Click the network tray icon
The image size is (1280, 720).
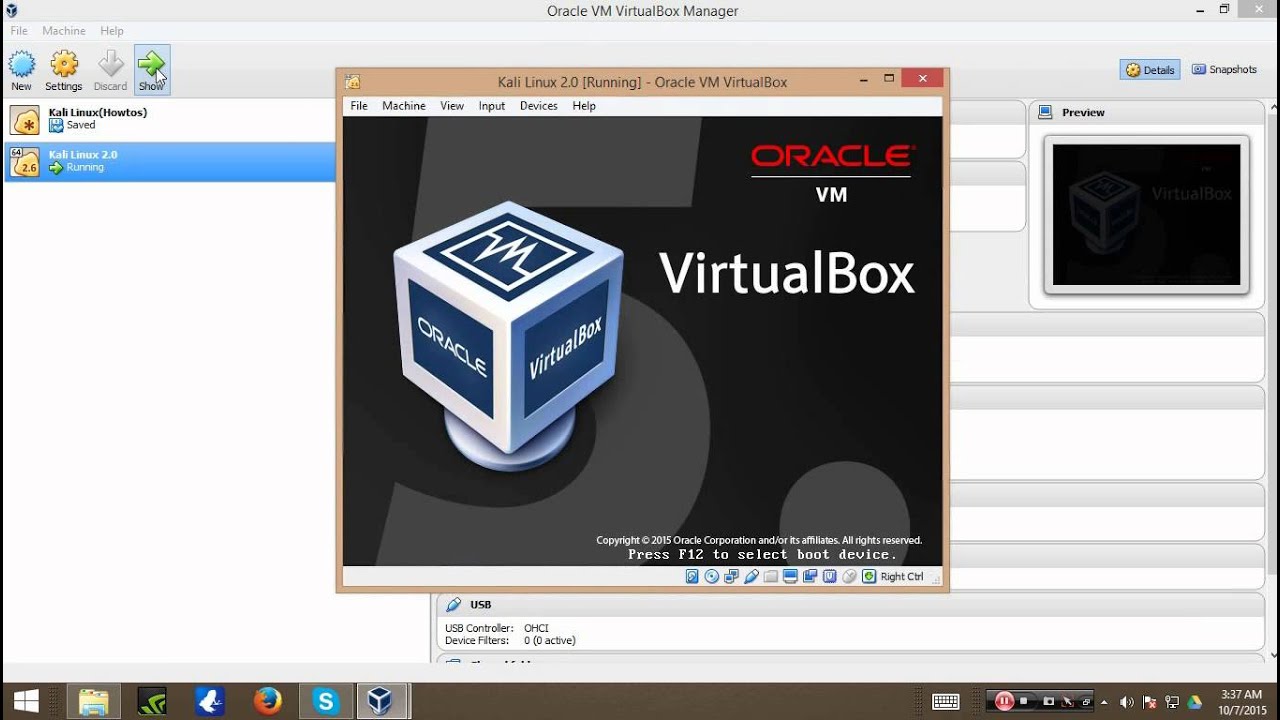tap(1172, 702)
